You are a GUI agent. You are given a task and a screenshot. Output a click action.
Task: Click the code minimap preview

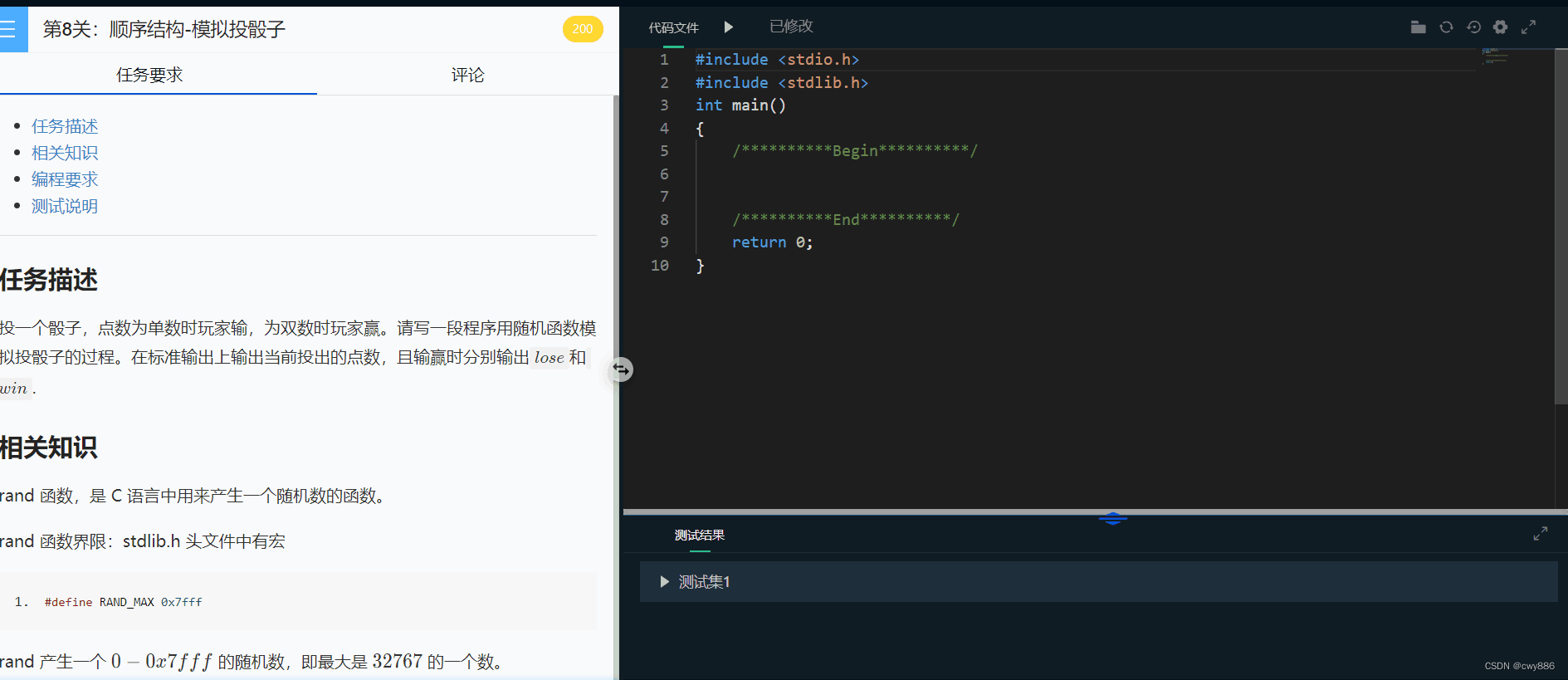[1495, 56]
